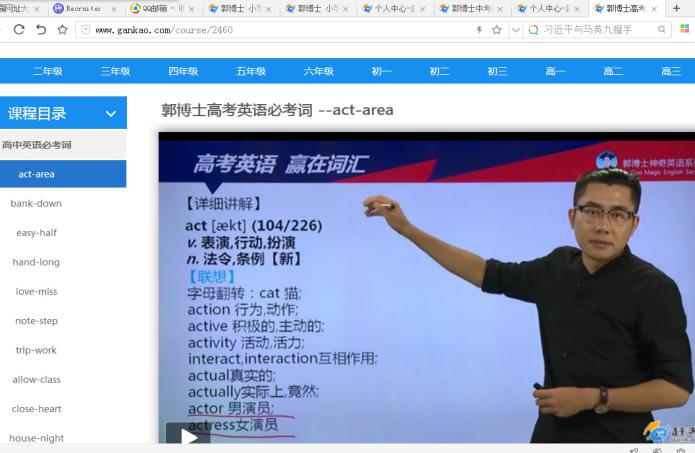Open a new tab with plus button
The height and width of the screenshot is (453, 695).
tap(676, 8)
